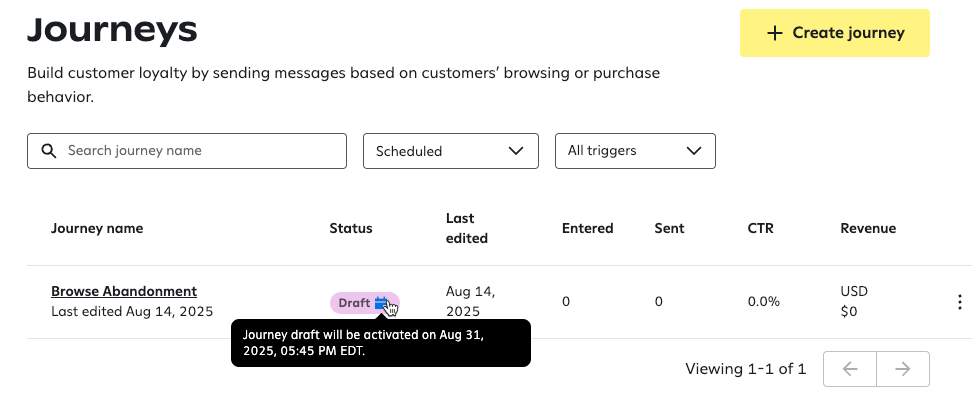Click the chevron on All triggers filter

(x=693, y=151)
